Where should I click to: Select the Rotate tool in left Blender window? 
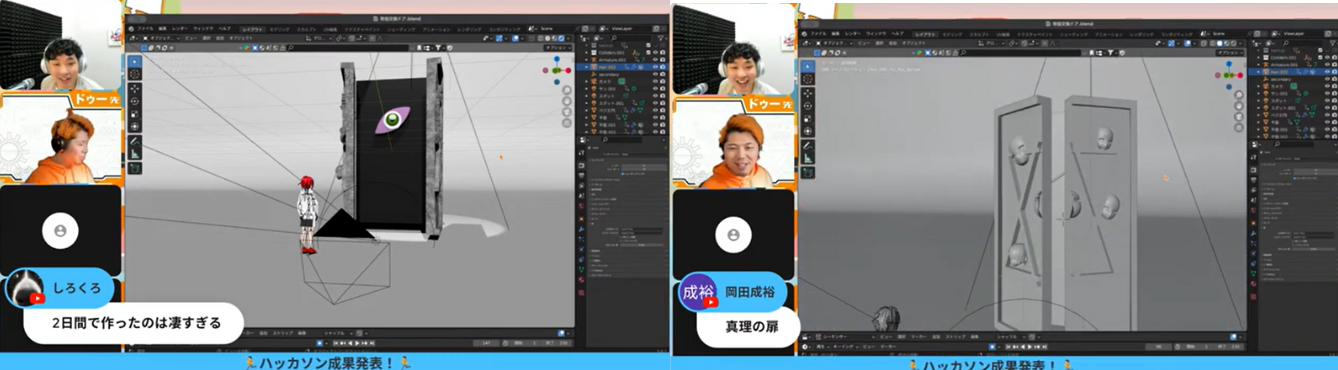pos(134,101)
